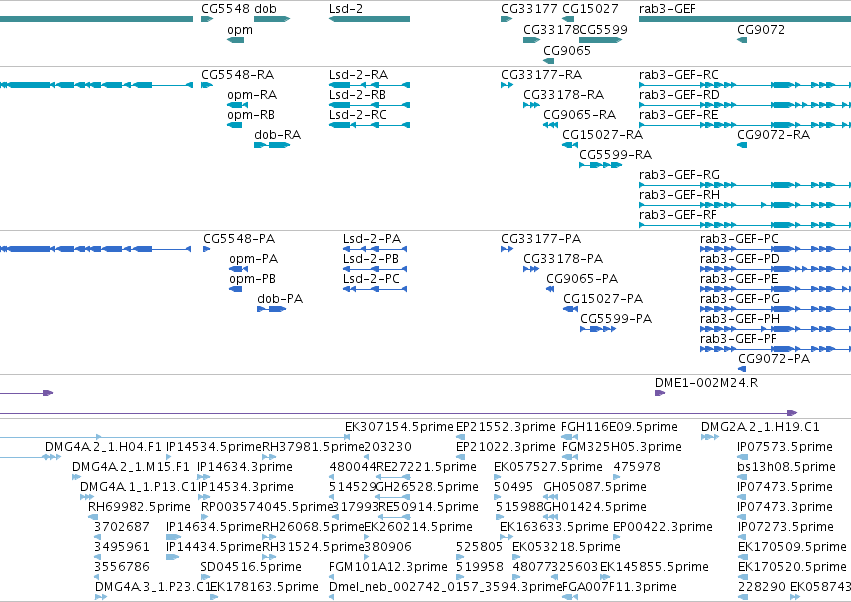Click the GH05087.5prime EST label
The width and height of the screenshot is (851, 602).
click(x=595, y=486)
